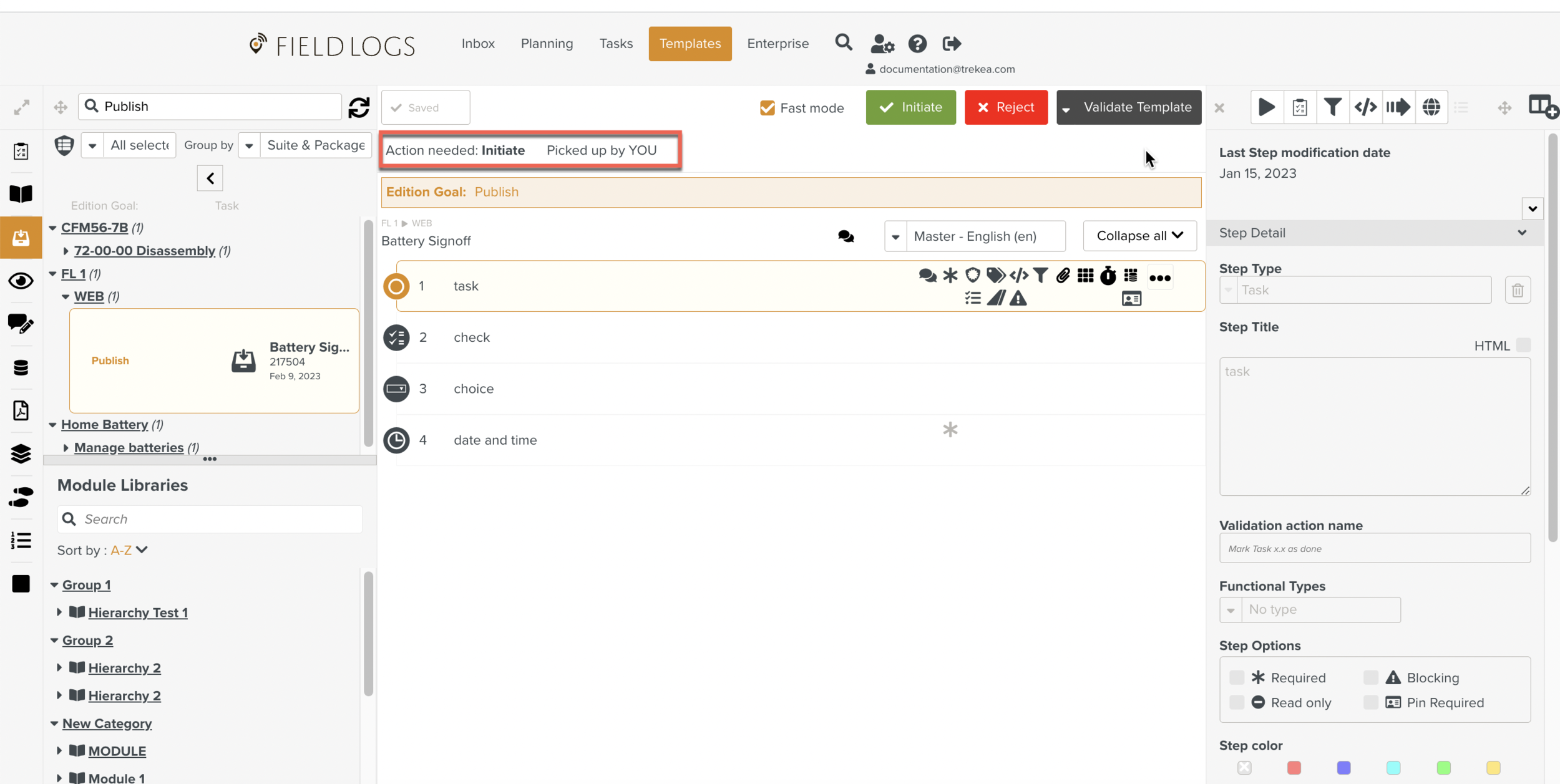Screen dimensions: 1560x784
Task: Open the Collapse all dropdown
Action: pyautogui.click(x=1139, y=236)
